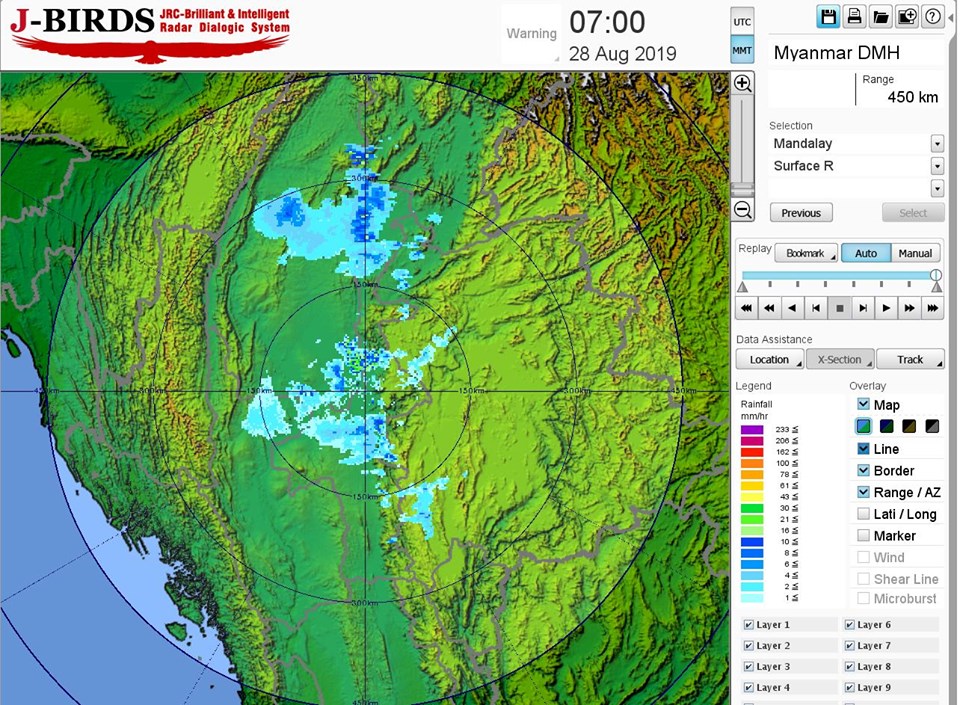Open the folder icon in toolbar
960x705 pixels.
880,16
